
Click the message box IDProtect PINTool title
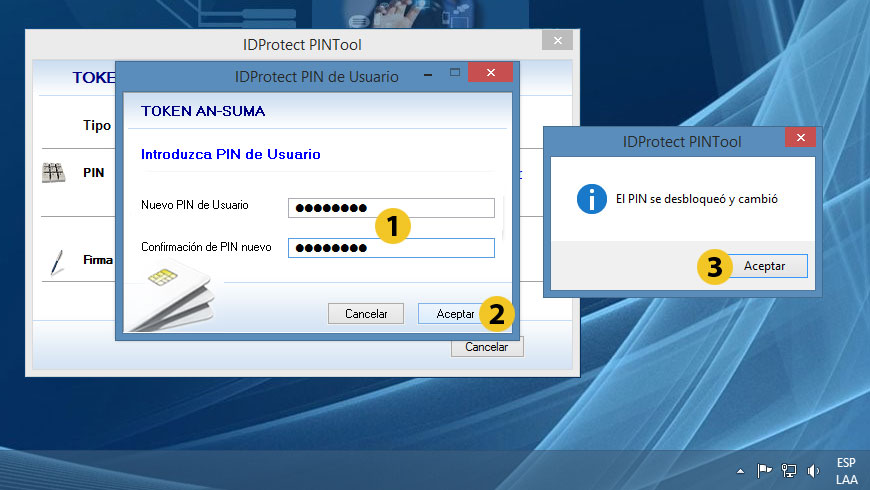682,142
